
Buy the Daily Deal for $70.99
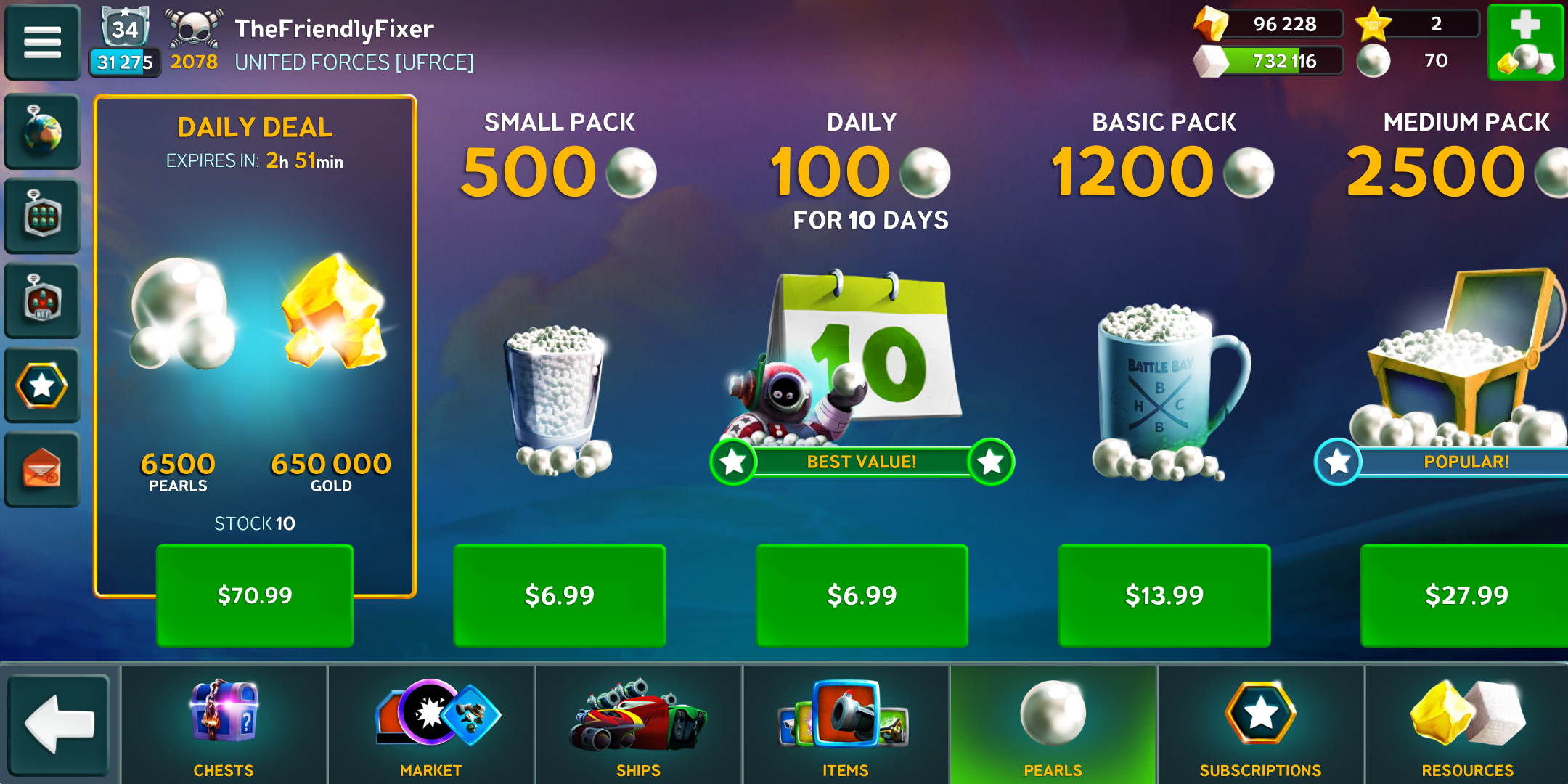(255, 595)
